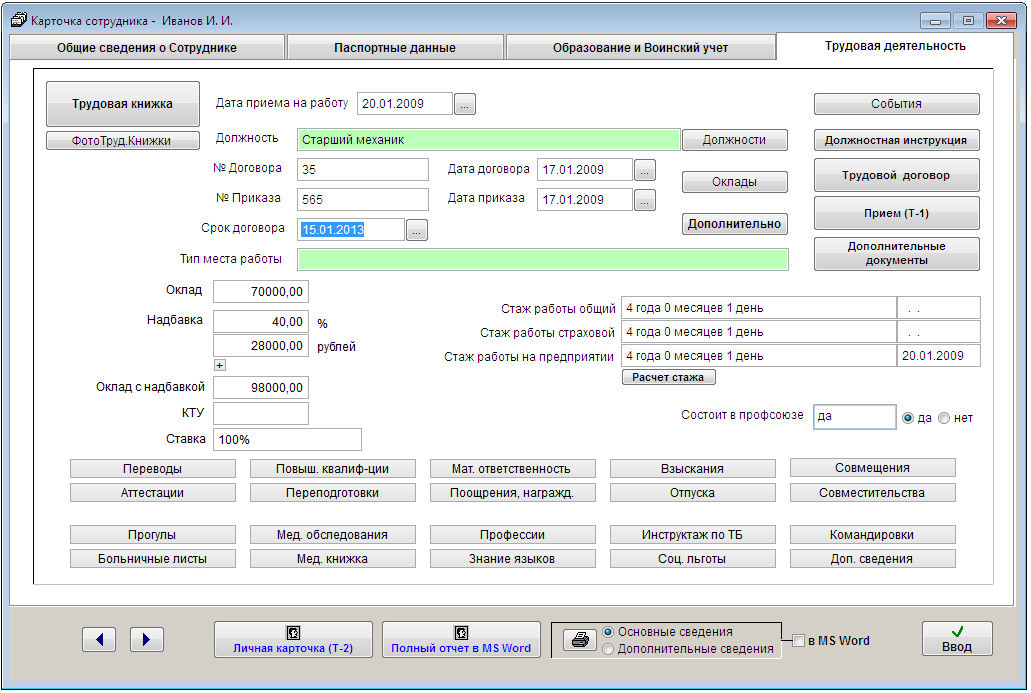Click into the Оклад input field
This screenshot has height=693, width=1031.
click(x=261, y=292)
